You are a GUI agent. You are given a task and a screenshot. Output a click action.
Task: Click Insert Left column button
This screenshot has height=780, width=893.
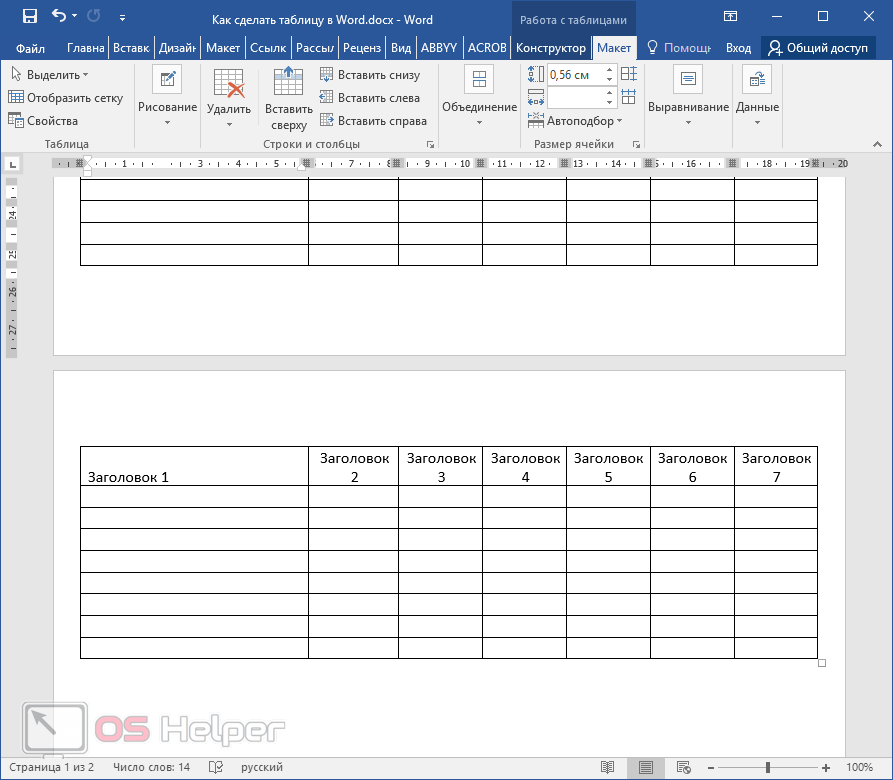[370, 98]
